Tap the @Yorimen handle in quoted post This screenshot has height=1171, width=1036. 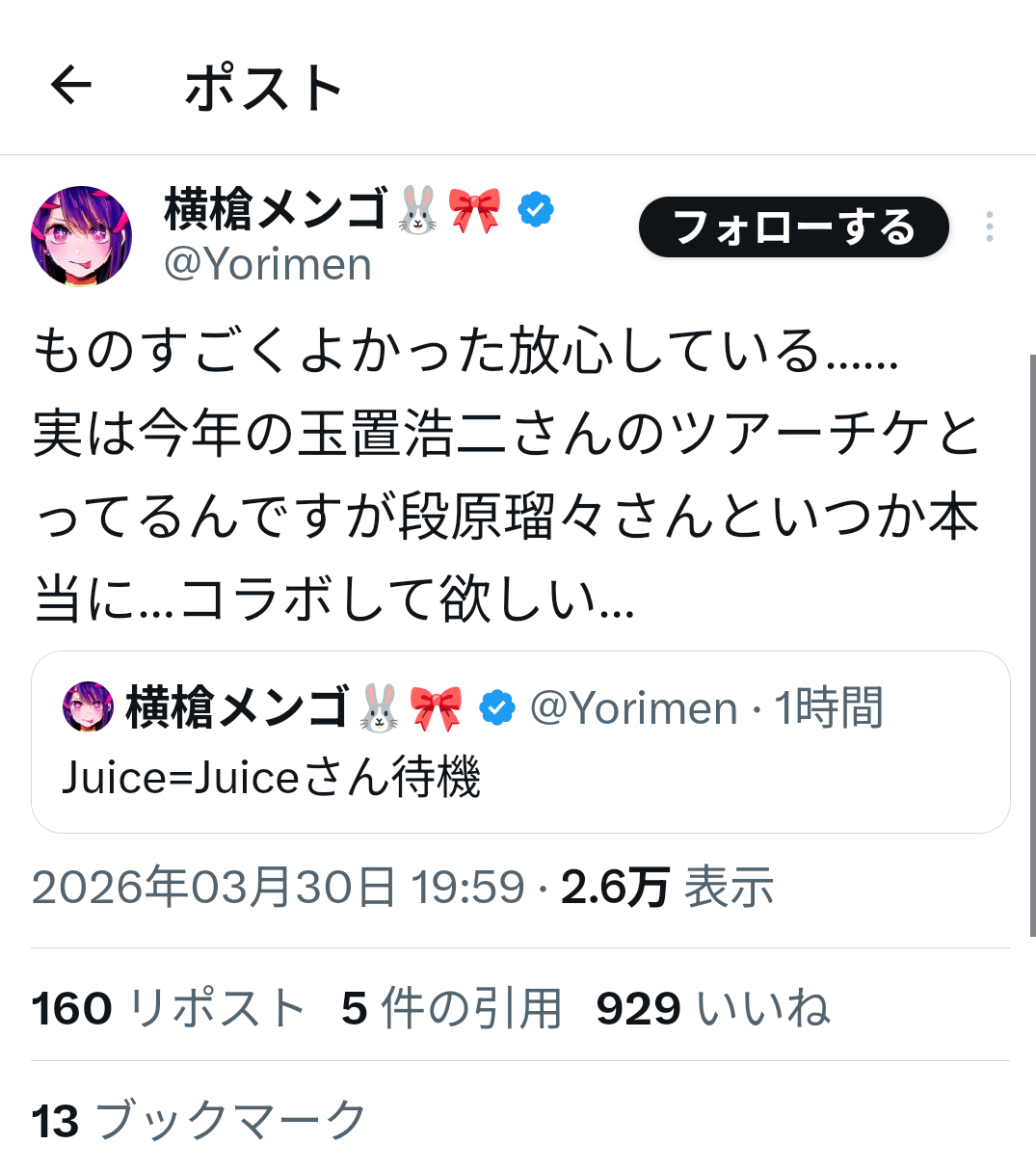(634, 708)
